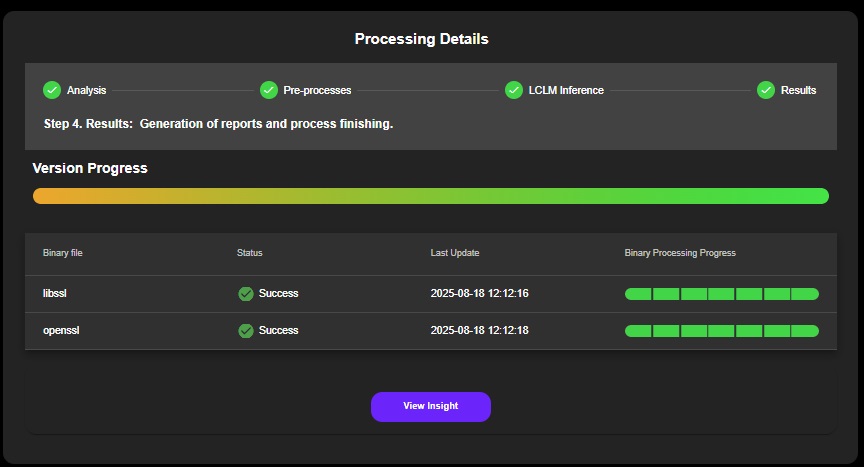Click the Binary Processing Progress column header

tap(680, 253)
